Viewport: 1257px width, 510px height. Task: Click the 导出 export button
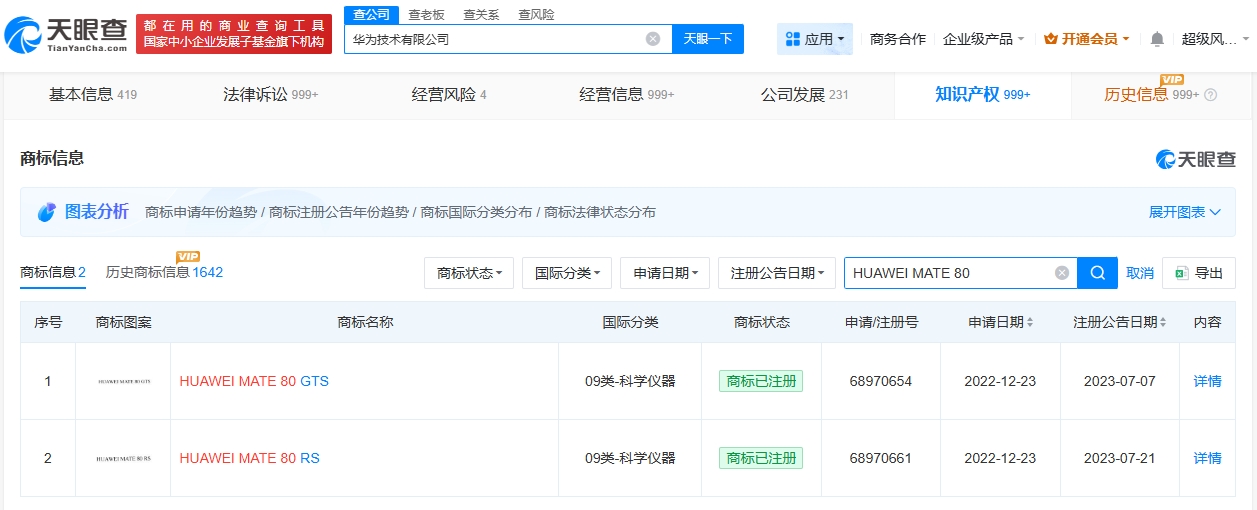pyautogui.click(x=1199, y=273)
